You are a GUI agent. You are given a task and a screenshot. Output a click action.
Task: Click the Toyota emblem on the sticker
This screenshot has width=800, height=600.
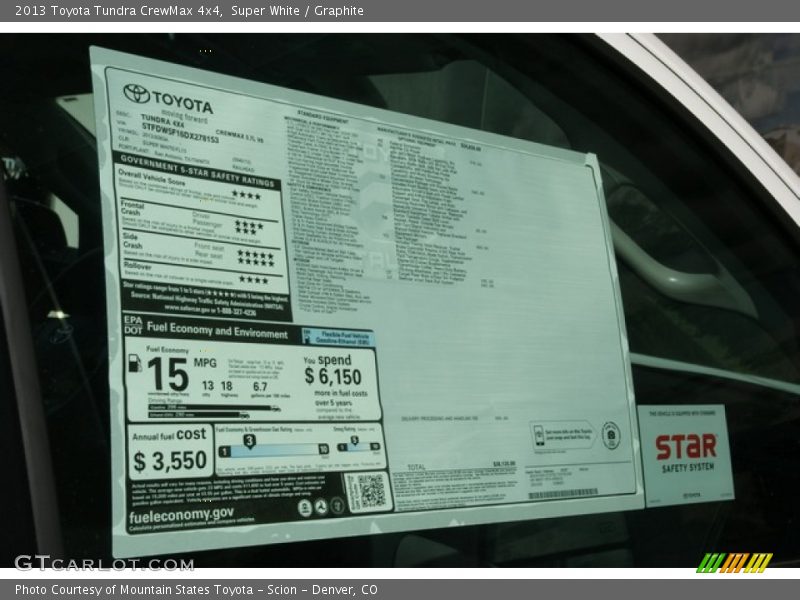tap(137, 93)
